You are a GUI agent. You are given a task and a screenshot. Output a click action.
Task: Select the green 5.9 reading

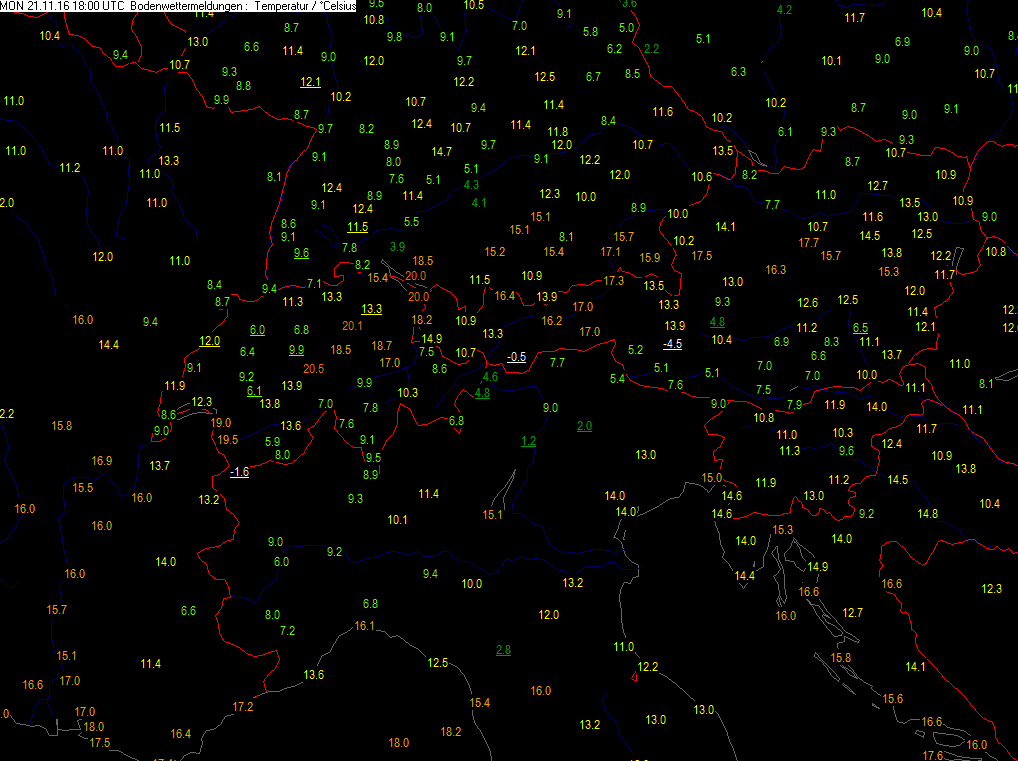coord(273,442)
